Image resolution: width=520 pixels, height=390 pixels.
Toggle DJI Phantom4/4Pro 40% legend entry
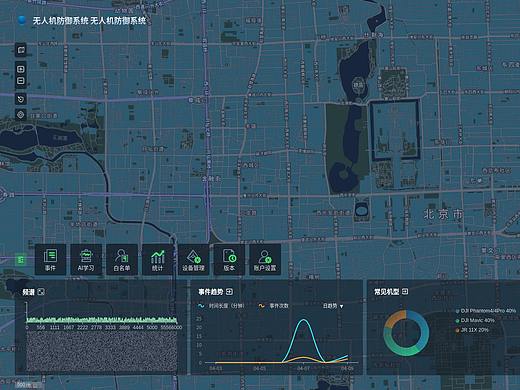coord(486,311)
